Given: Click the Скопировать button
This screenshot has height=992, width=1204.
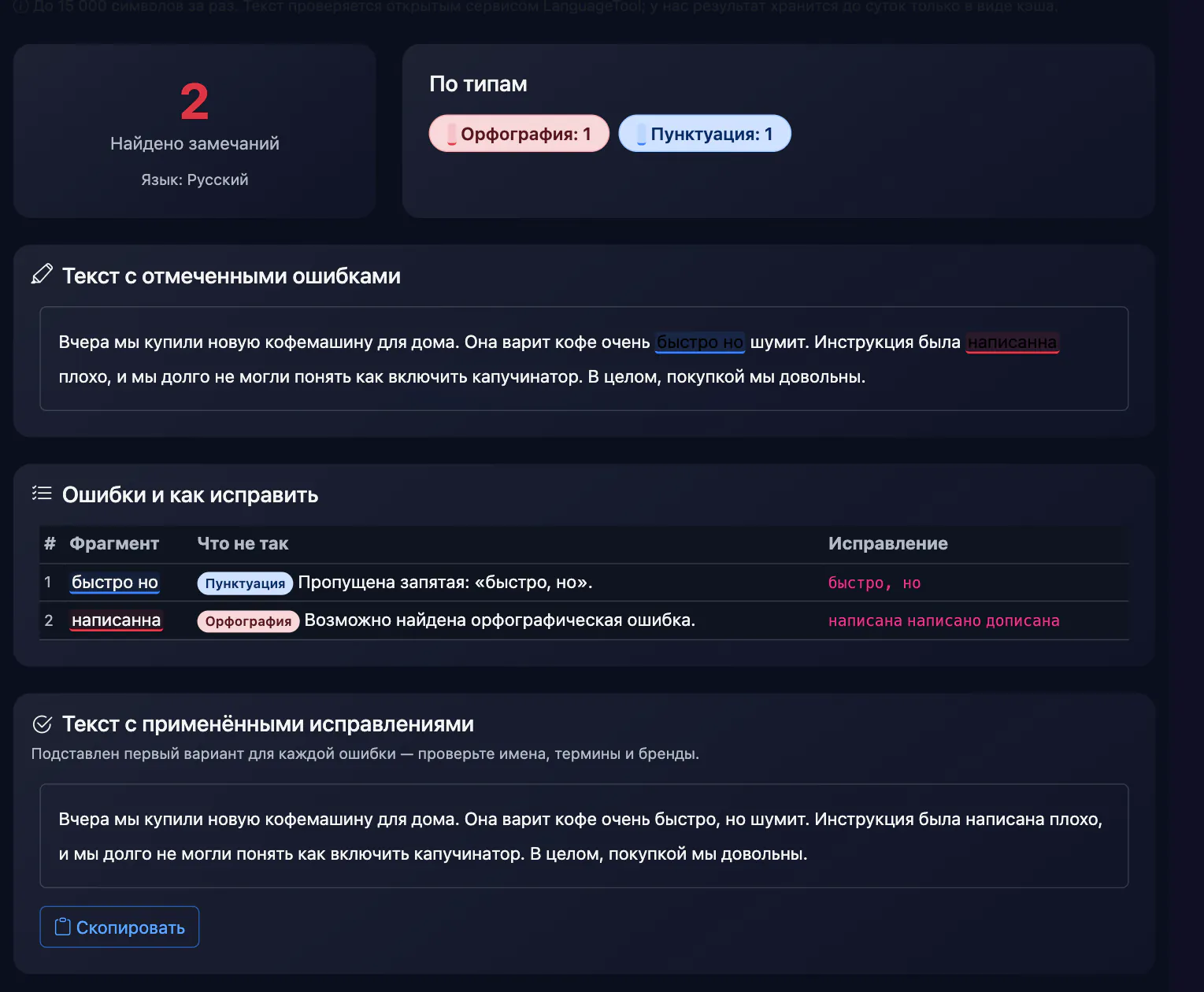Looking at the screenshot, I should coord(120,927).
